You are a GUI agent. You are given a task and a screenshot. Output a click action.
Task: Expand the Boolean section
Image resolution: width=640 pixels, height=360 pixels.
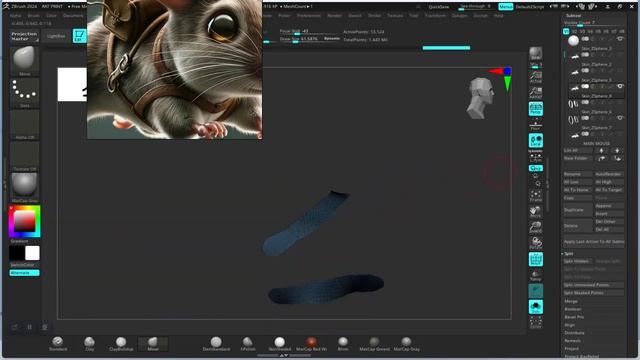573,309
